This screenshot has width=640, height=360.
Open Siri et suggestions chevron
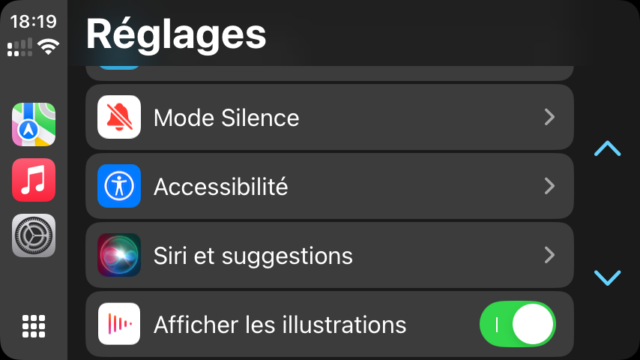tap(550, 255)
